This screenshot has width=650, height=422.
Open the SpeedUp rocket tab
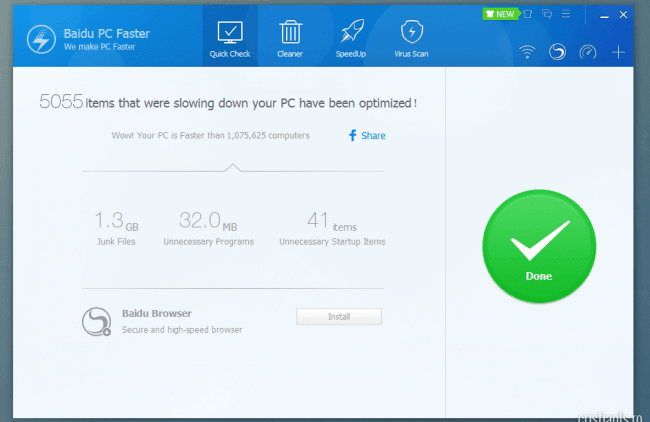point(351,39)
